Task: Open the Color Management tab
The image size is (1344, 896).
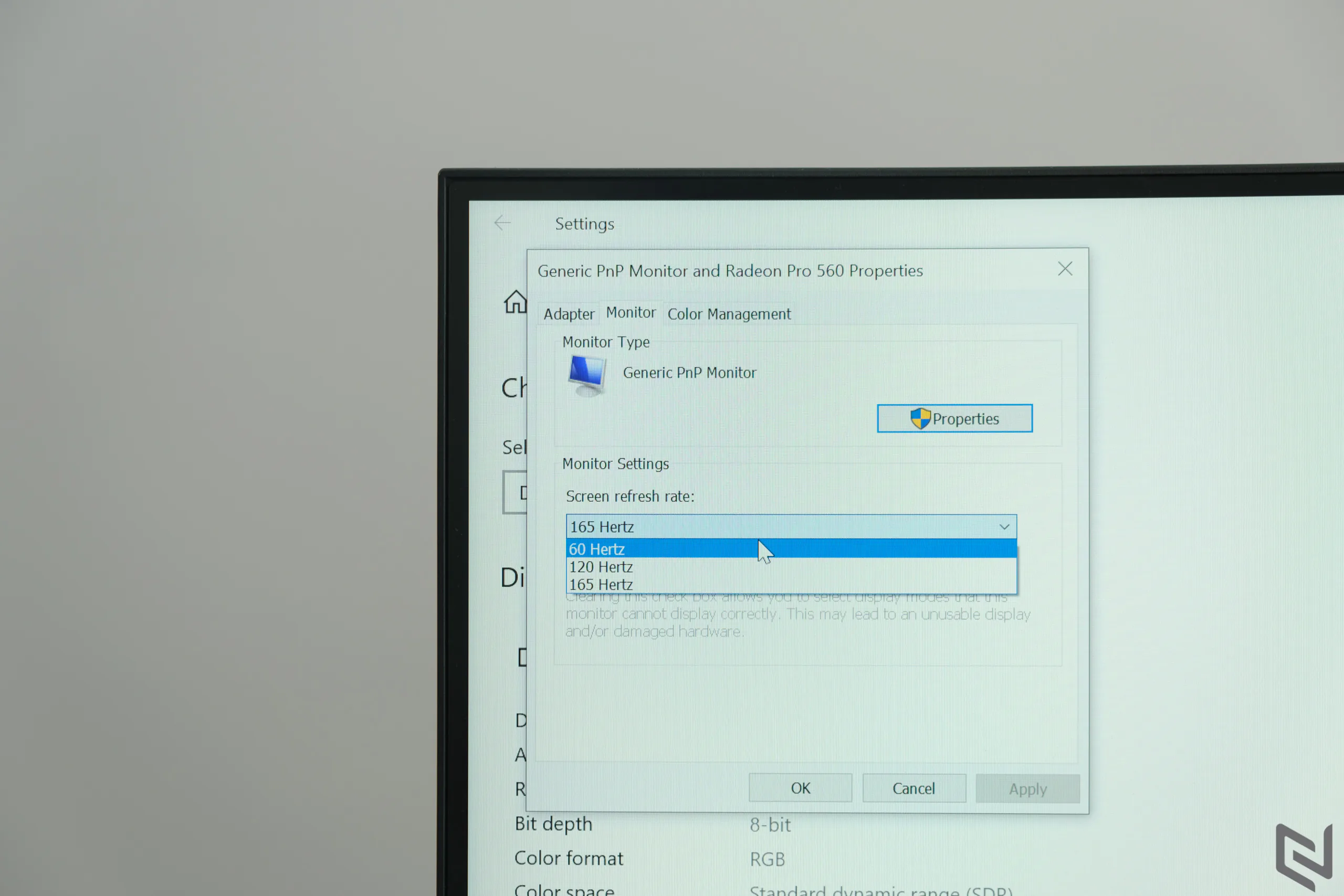Action: click(729, 314)
